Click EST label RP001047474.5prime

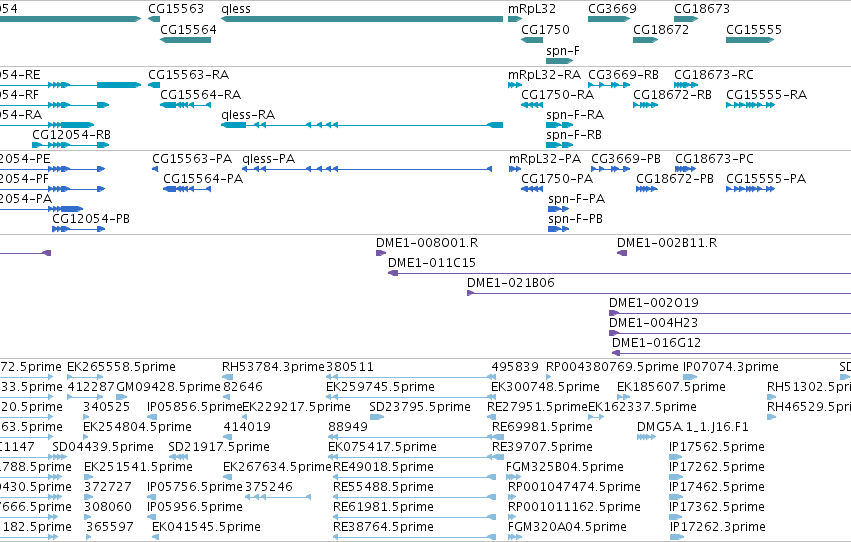point(574,487)
